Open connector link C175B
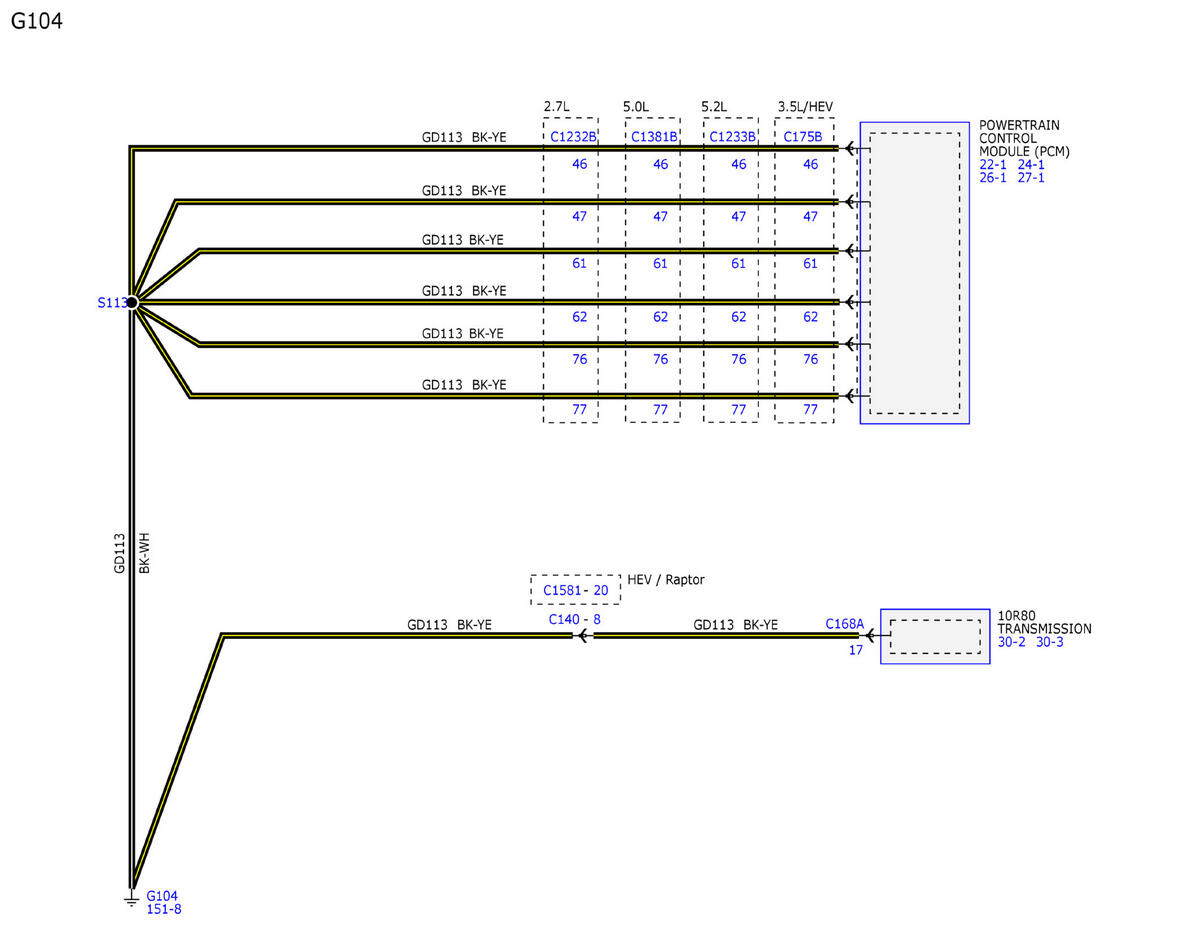1200x927 pixels. coord(803,137)
